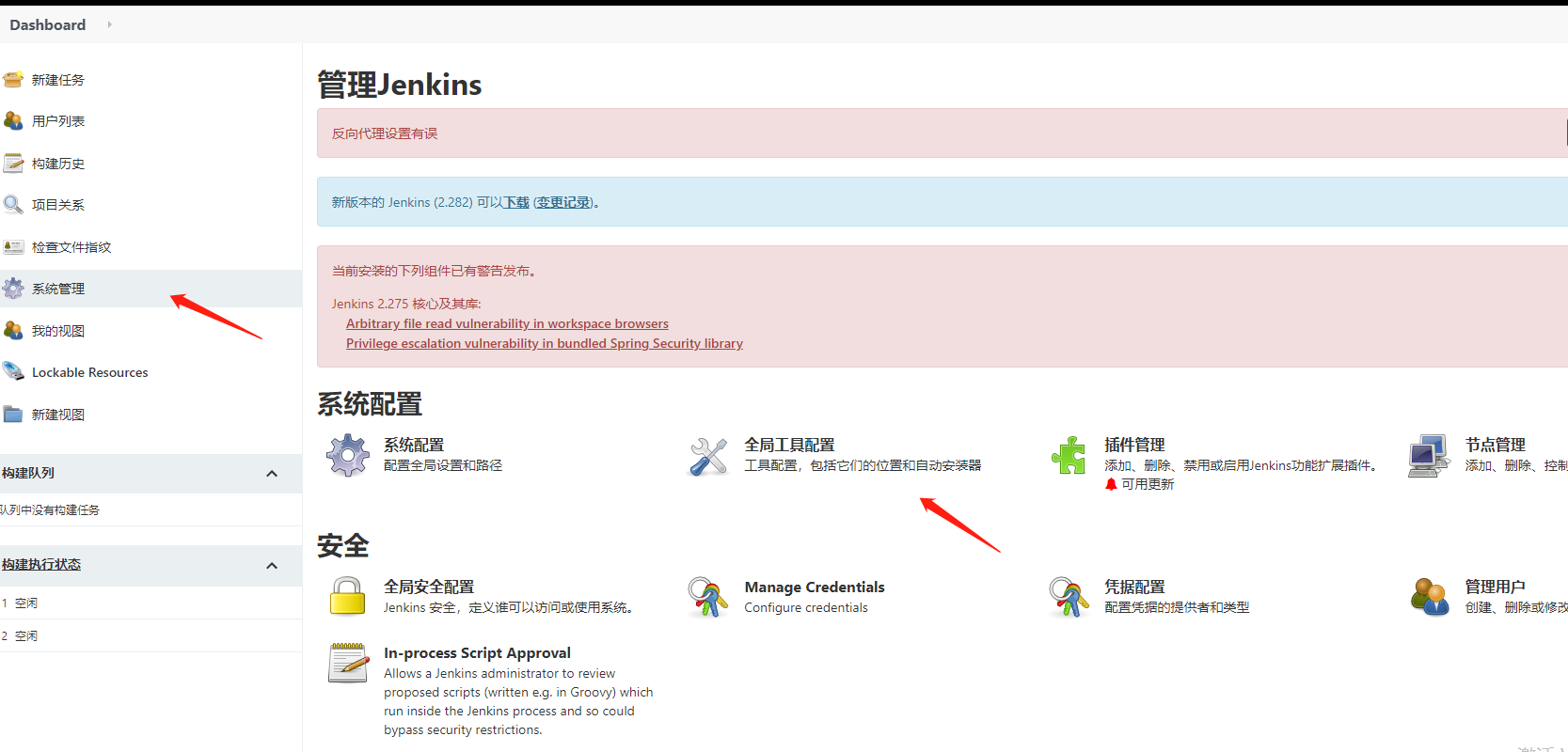This screenshot has height=752, width=1568.
Task: Open Manage Credentials title link
Action: 815,587
